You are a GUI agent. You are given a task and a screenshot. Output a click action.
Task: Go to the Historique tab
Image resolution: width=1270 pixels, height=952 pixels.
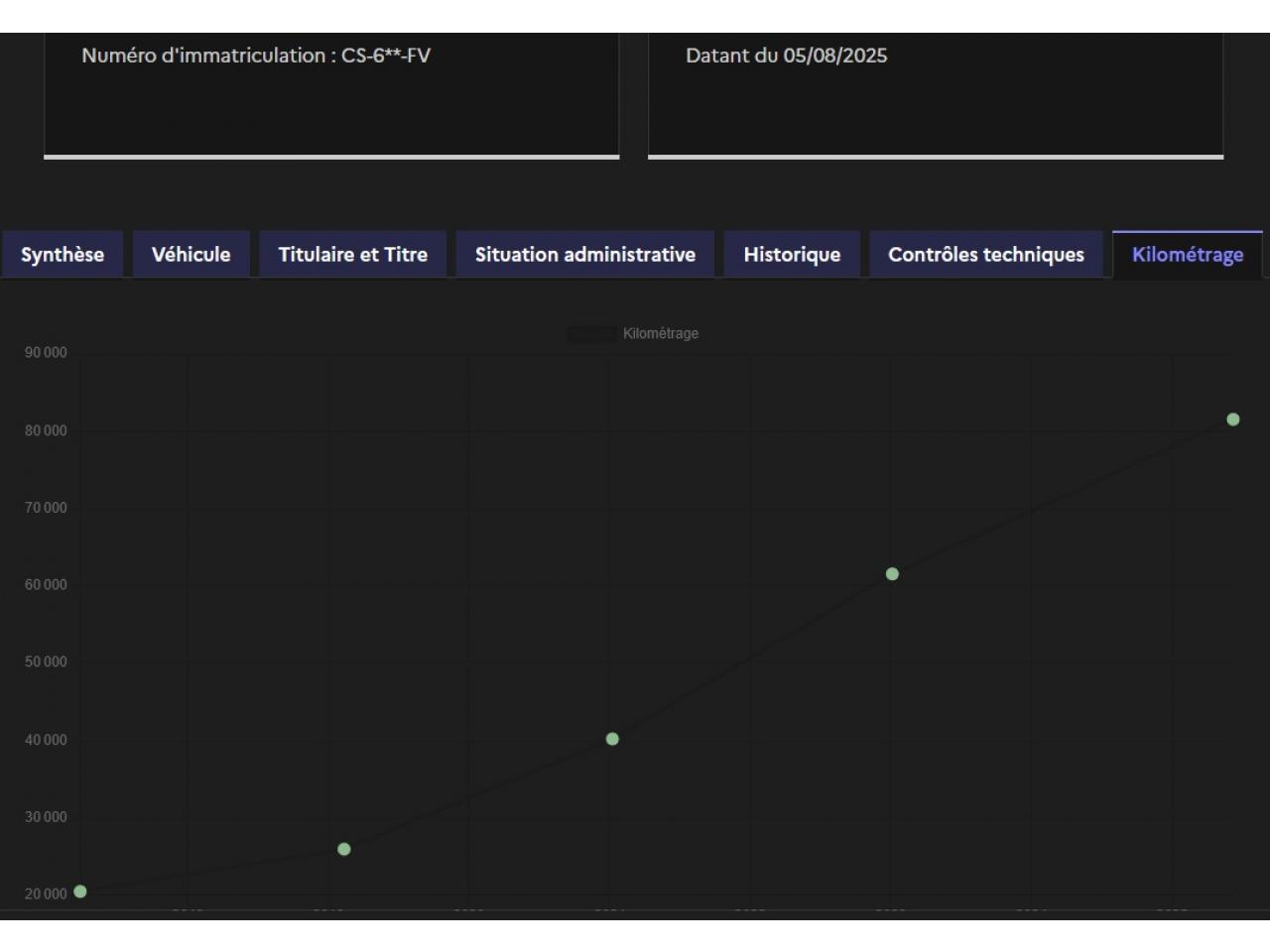791,255
